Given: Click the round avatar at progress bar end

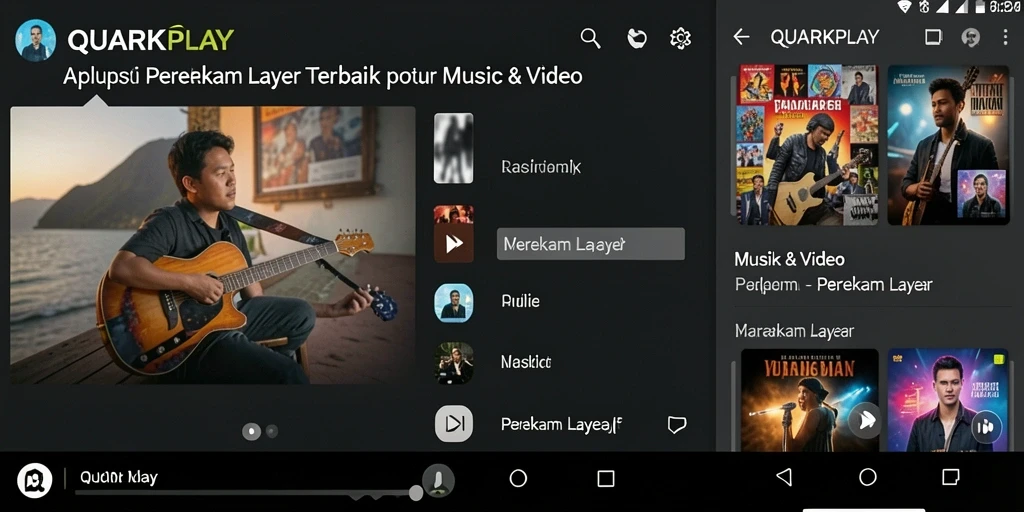Looking at the screenshot, I should point(438,481).
